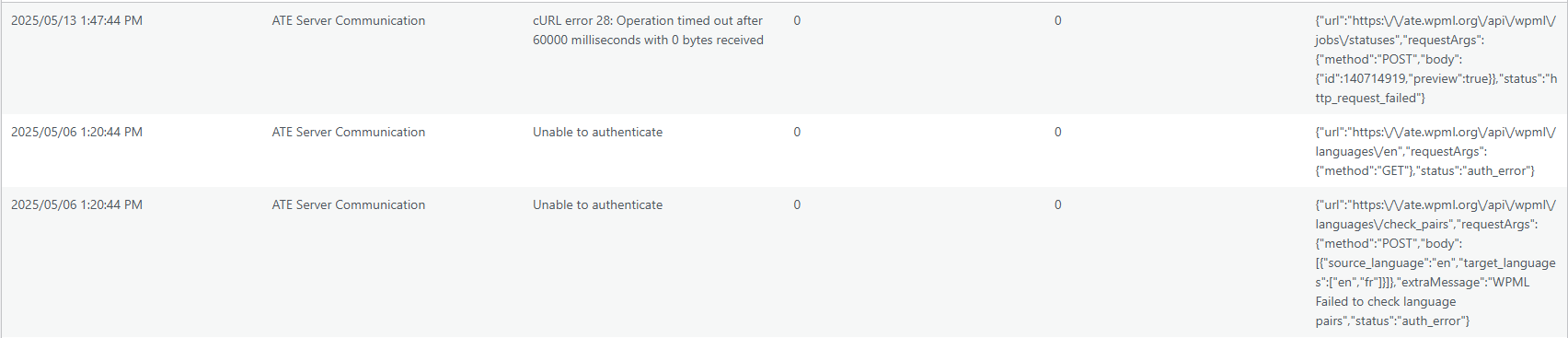Click ATE Server Communication in the languages/en row
Image resolution: width=1568 pixels, height=338 pixels.
pyautogui.click(x=348, y=132)
